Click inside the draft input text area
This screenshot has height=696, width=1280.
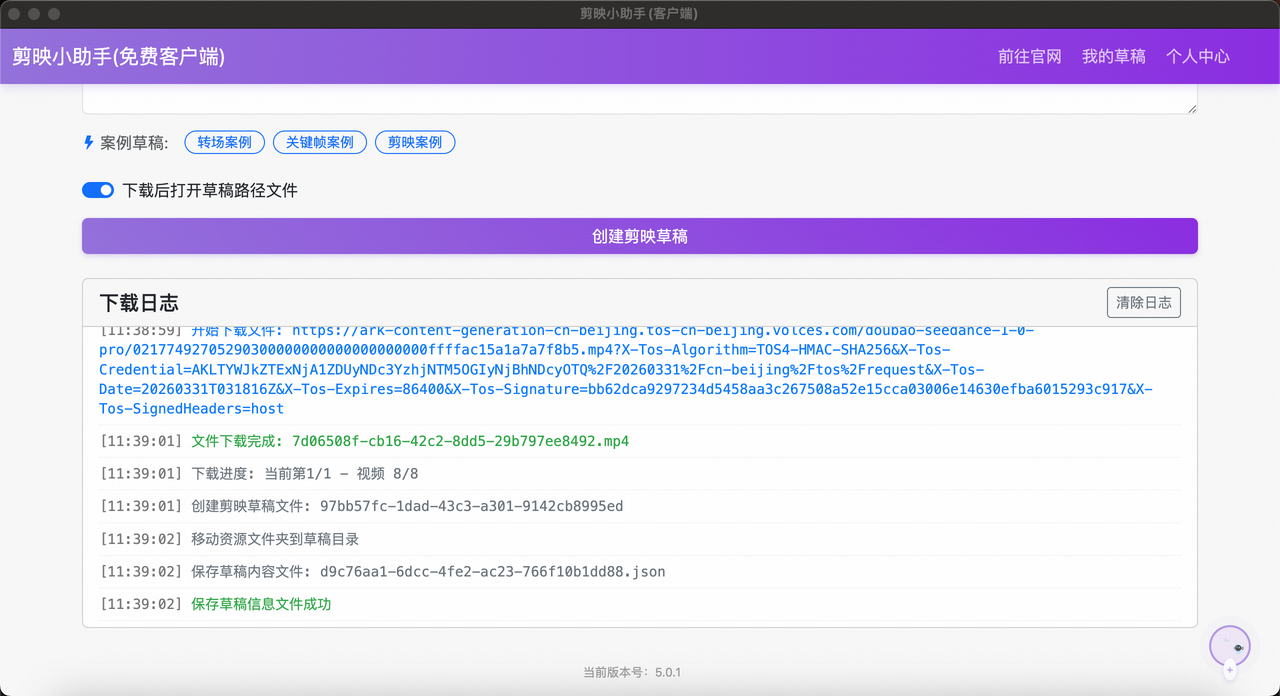click(x=639, y=99)
